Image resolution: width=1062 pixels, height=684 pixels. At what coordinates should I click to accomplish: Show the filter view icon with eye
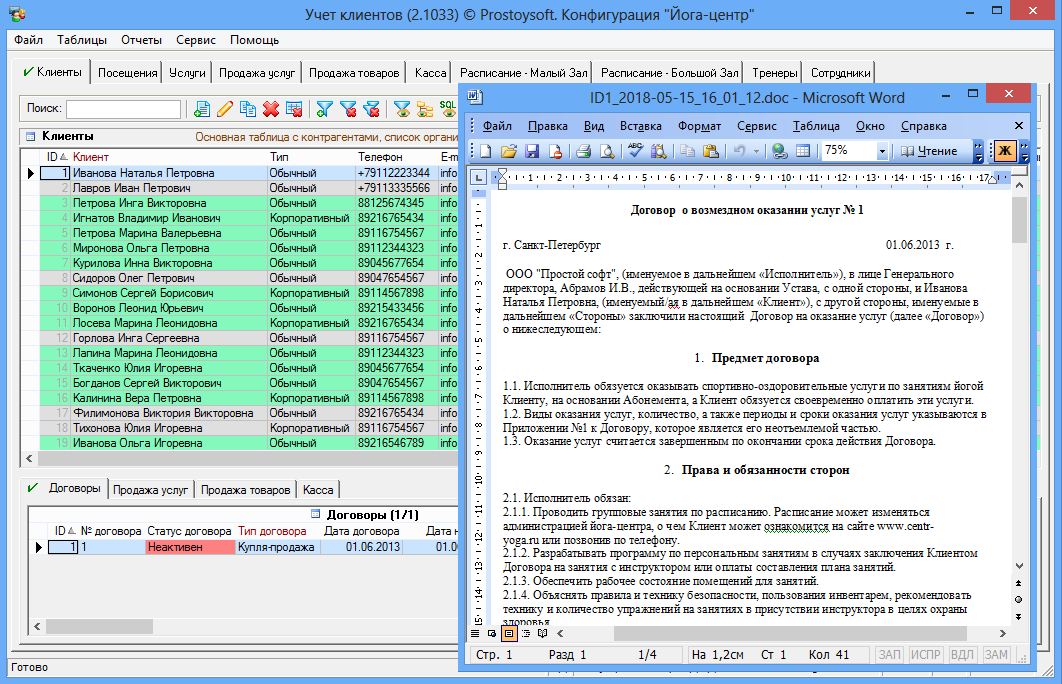pos(402,108)
